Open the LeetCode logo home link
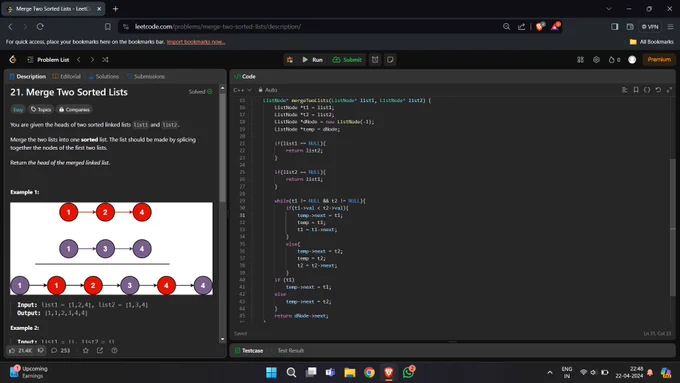Screen dimensions: 680x383 [13, 59]
